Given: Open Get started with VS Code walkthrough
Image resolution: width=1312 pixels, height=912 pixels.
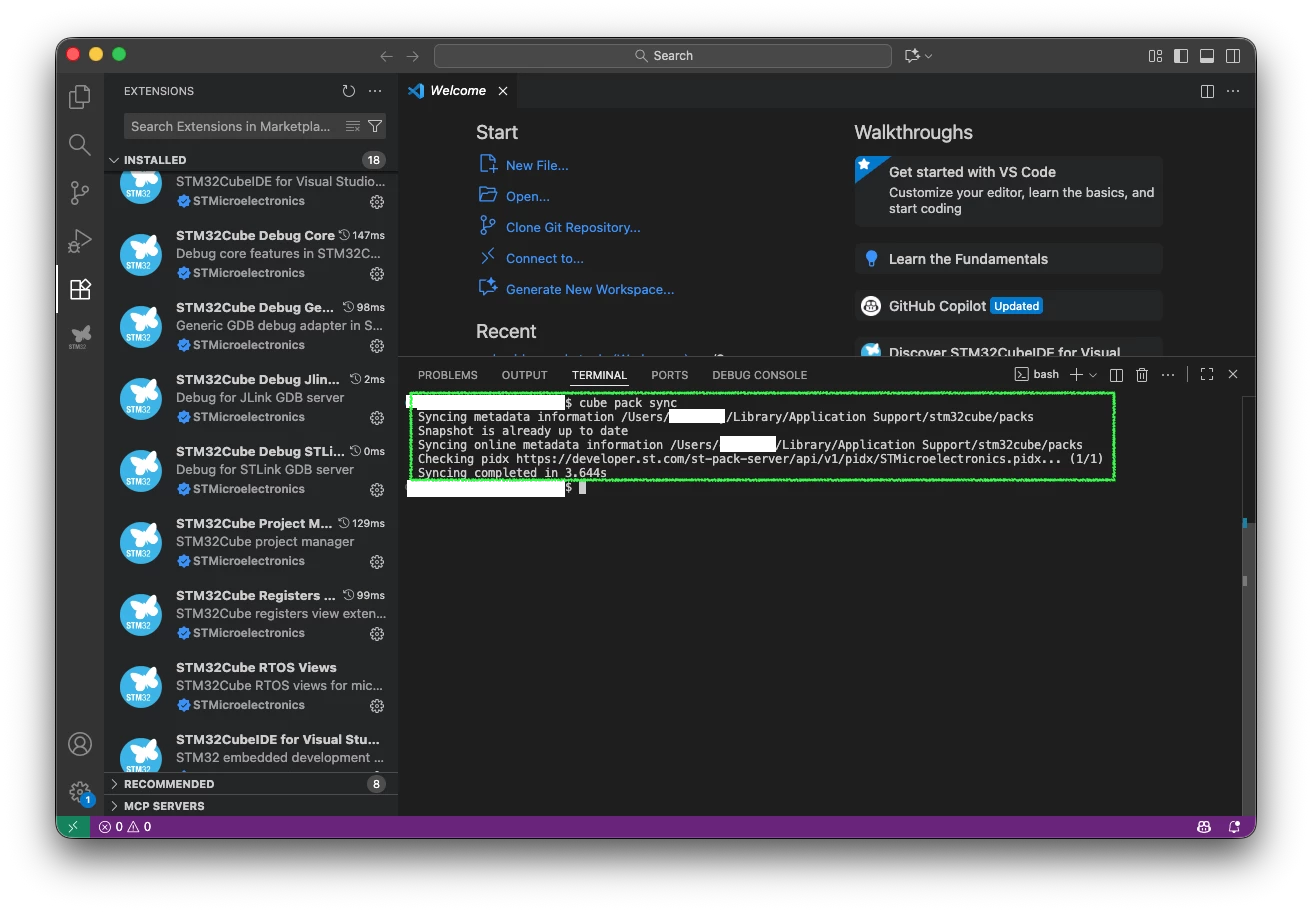Looking at the screenshot, I should click(x=1008, y=191).
